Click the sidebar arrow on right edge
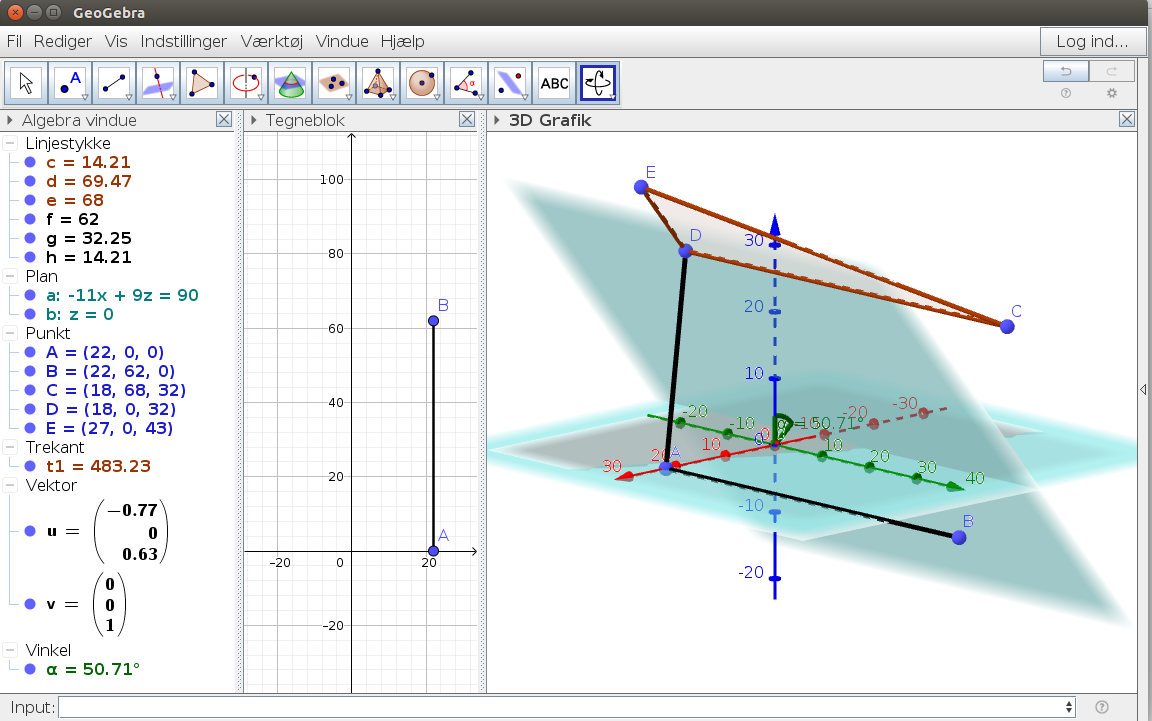The image size is (1152, 721). click(x=1143, y=390)
